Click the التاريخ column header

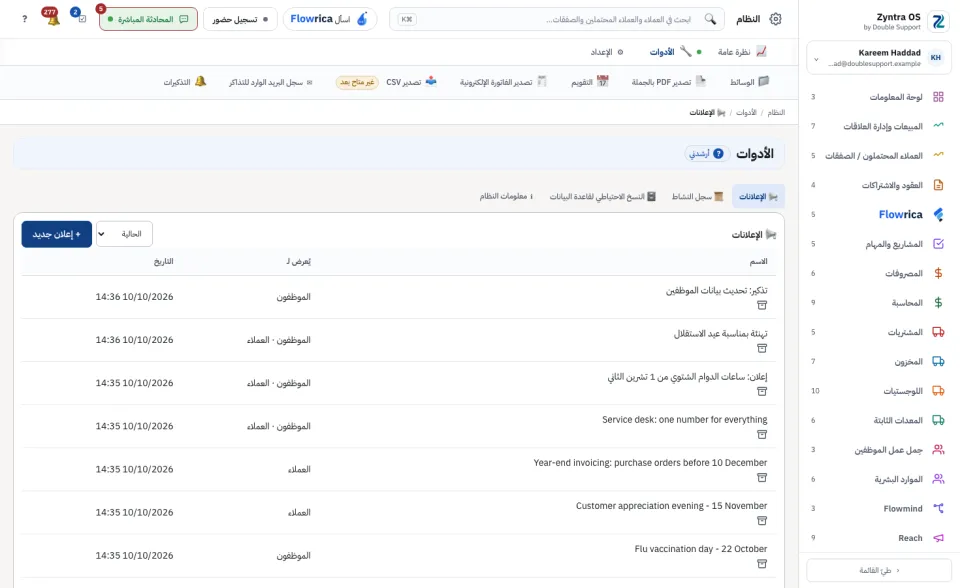tap(163, 262)
